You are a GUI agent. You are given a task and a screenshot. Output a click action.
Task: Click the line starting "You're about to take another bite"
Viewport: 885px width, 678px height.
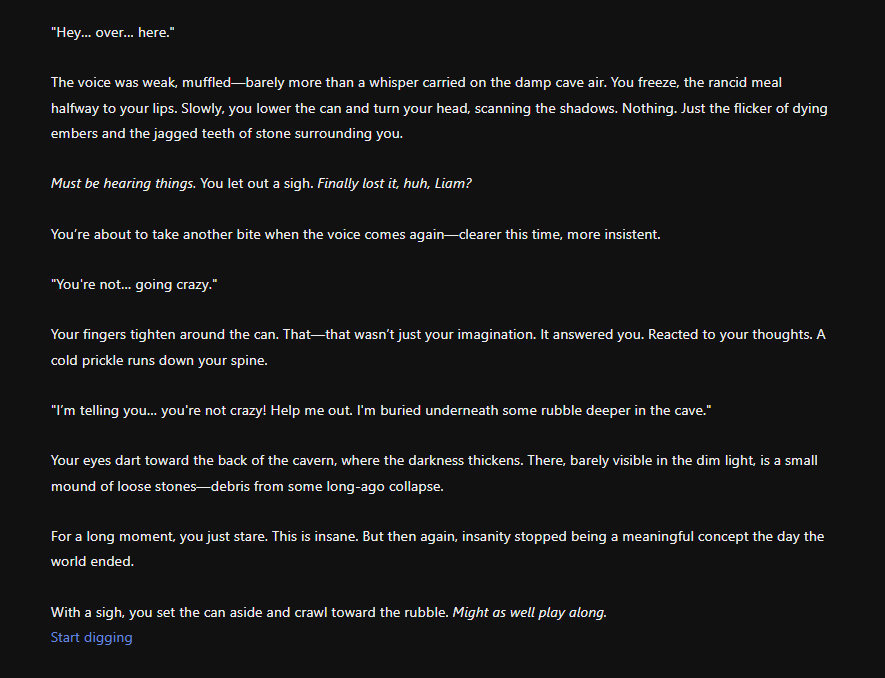pyautogui.click(x=355, y=235)
